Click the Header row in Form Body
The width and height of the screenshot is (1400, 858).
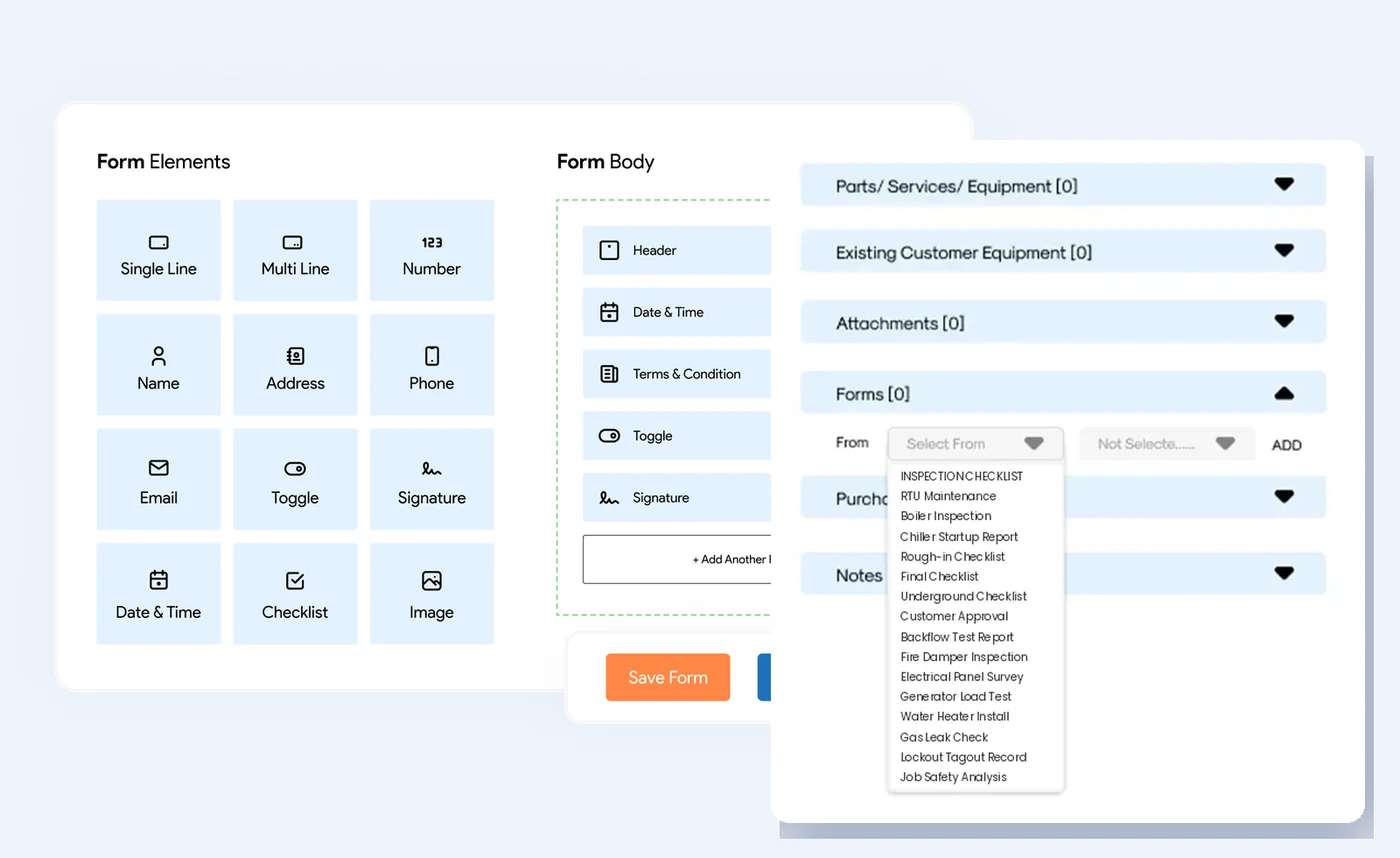click(x=677, y=250)
